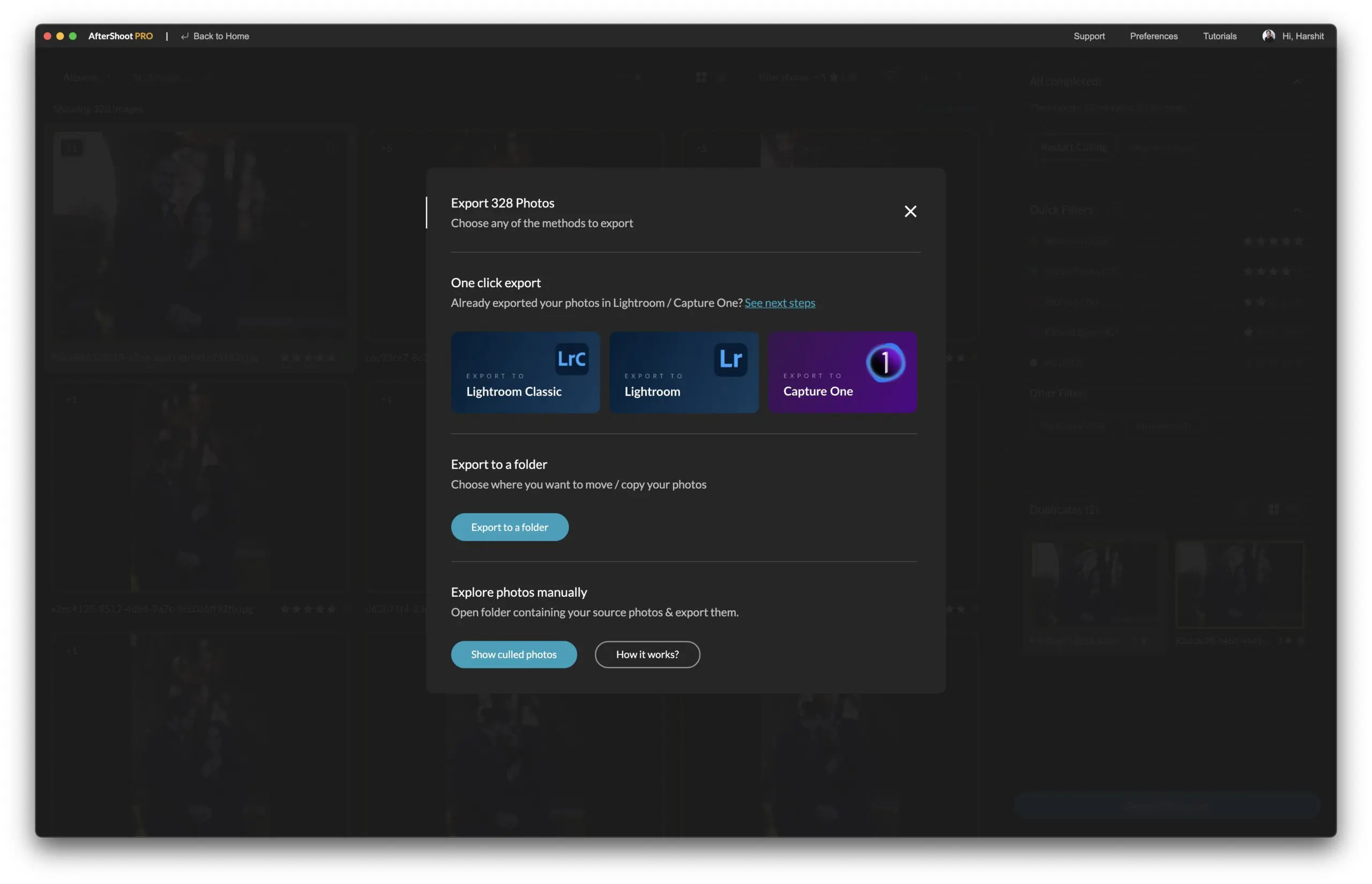
Task: Open the Support menu item
Action: point(1089,36)
